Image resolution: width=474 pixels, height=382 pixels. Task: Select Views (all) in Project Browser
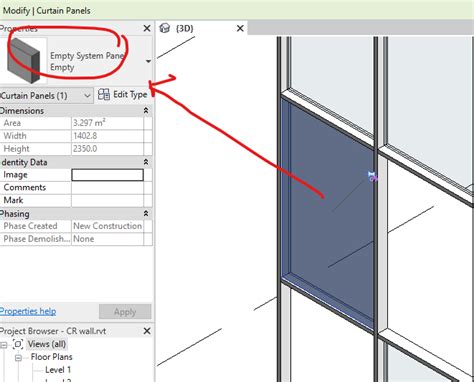coord(47,344)
